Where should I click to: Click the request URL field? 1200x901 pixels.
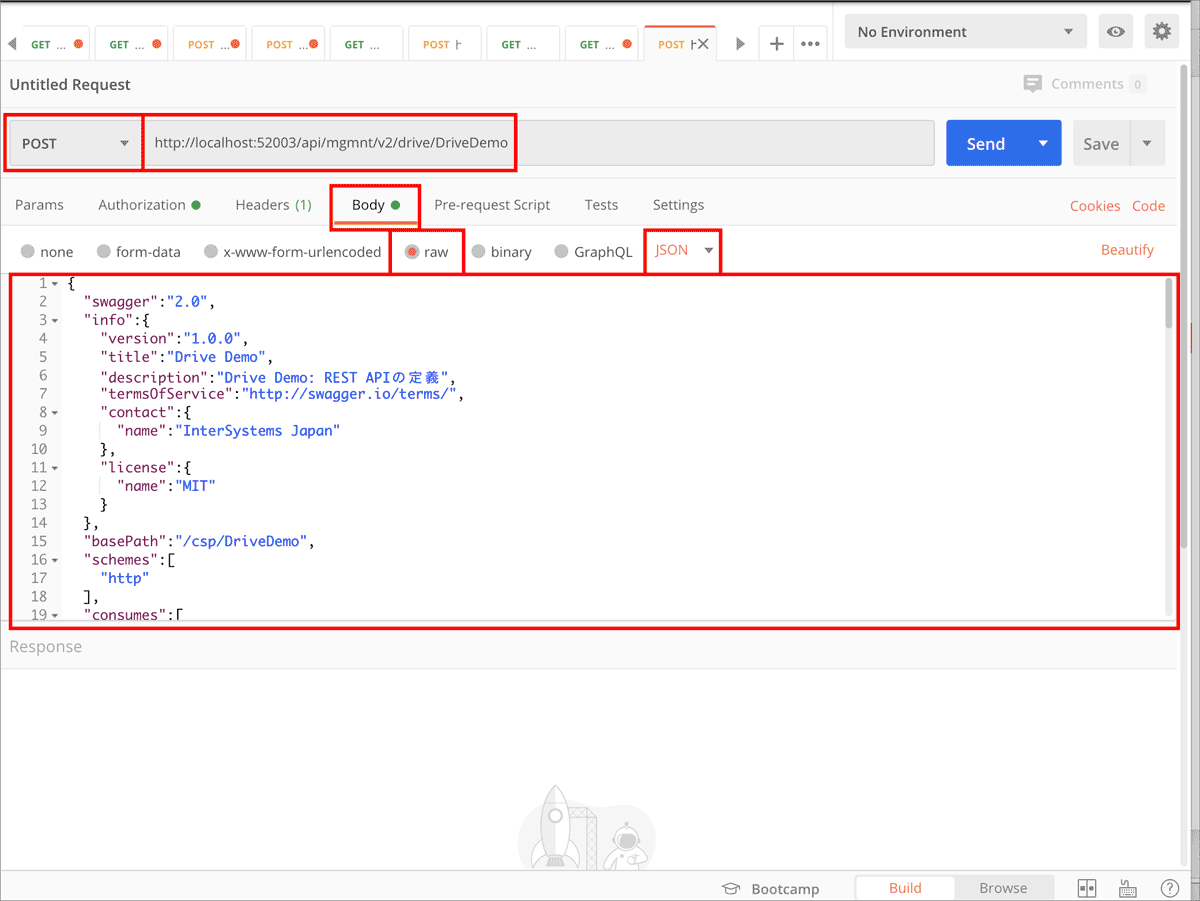[540, 143]
